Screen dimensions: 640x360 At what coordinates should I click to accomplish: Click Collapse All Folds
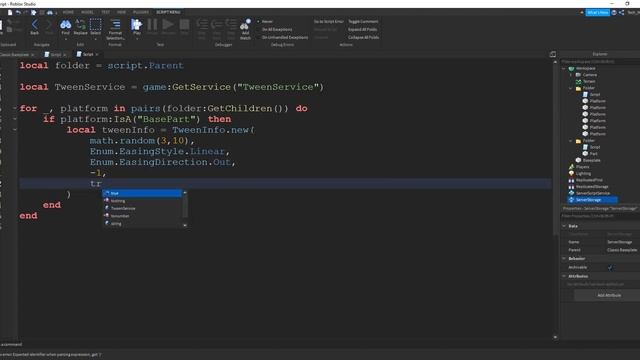(363, 37)
